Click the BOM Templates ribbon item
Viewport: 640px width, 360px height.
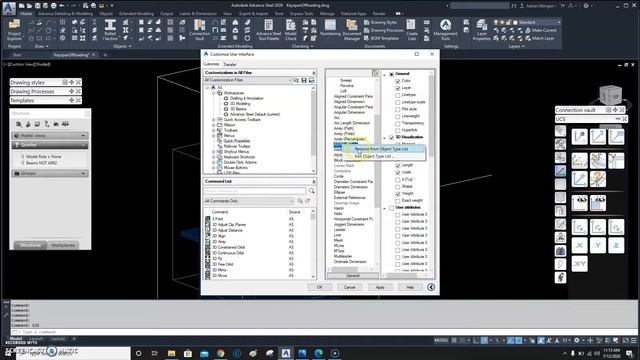[x=381, y=38]
